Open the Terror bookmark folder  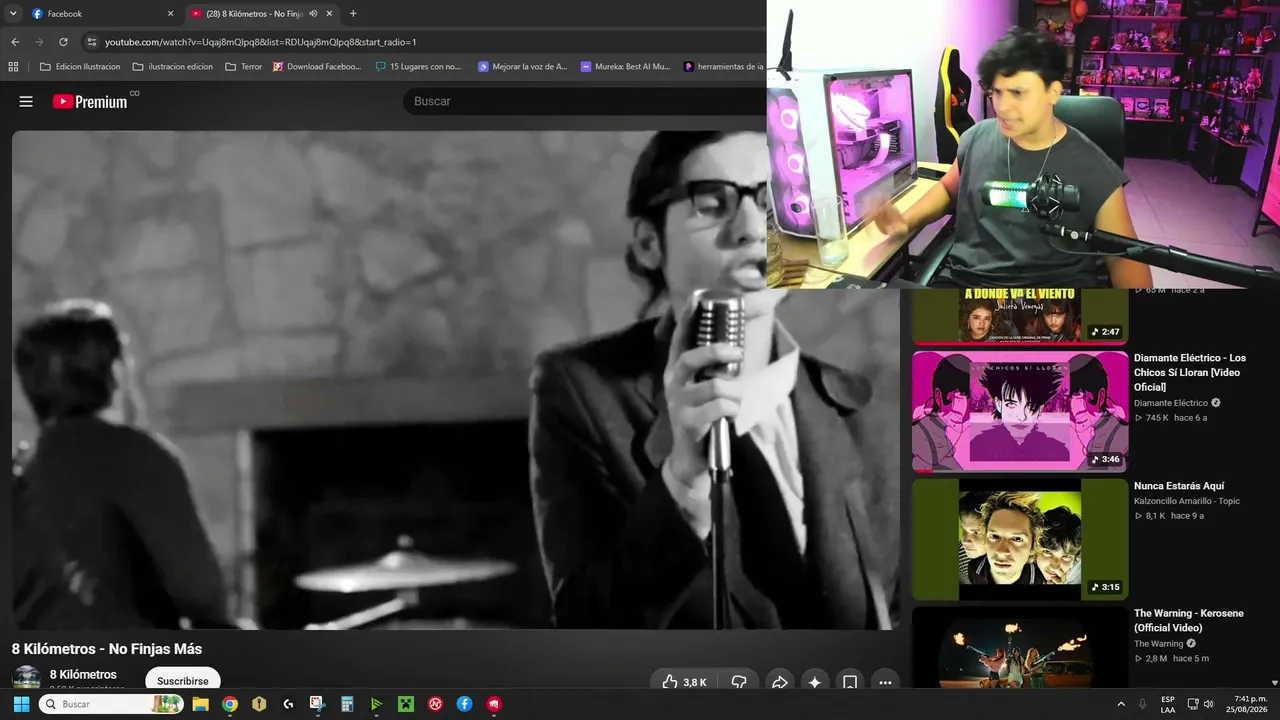244,67
